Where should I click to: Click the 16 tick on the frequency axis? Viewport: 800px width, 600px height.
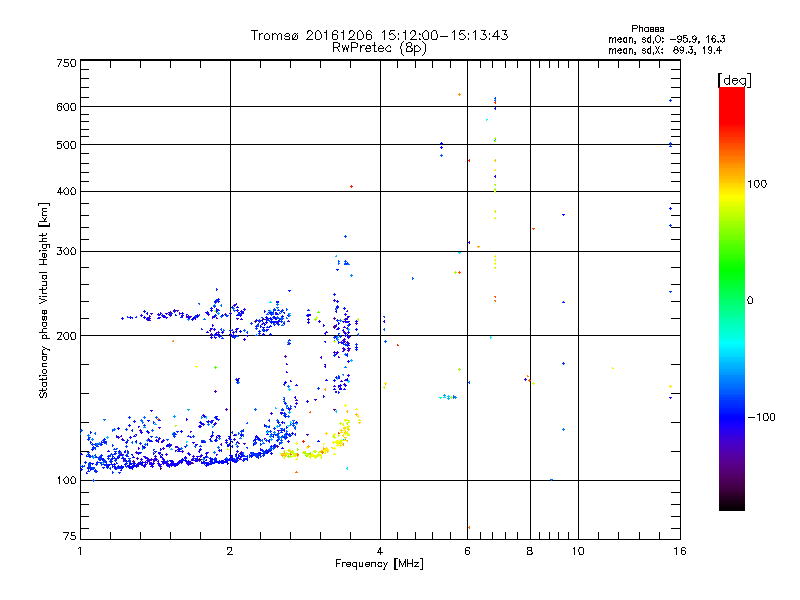(x=678, y=551)
